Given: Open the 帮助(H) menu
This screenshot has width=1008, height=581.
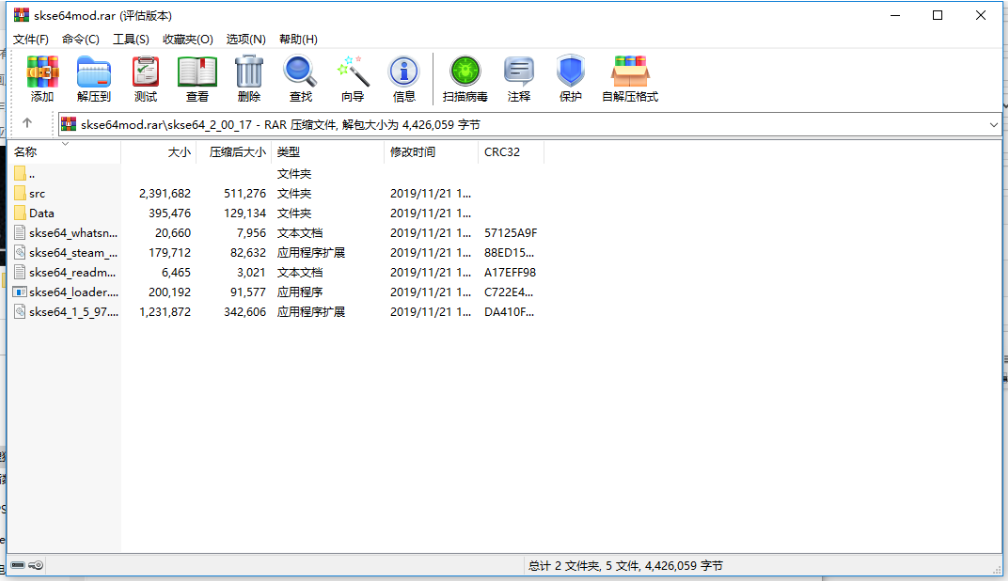Looking at the screenshot, I should click(295, 39).
